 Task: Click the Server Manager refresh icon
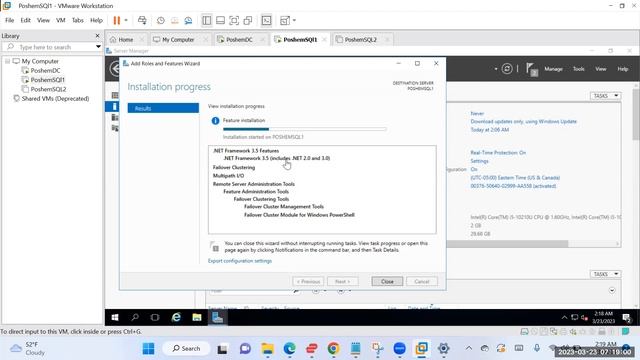pos(507,69)
